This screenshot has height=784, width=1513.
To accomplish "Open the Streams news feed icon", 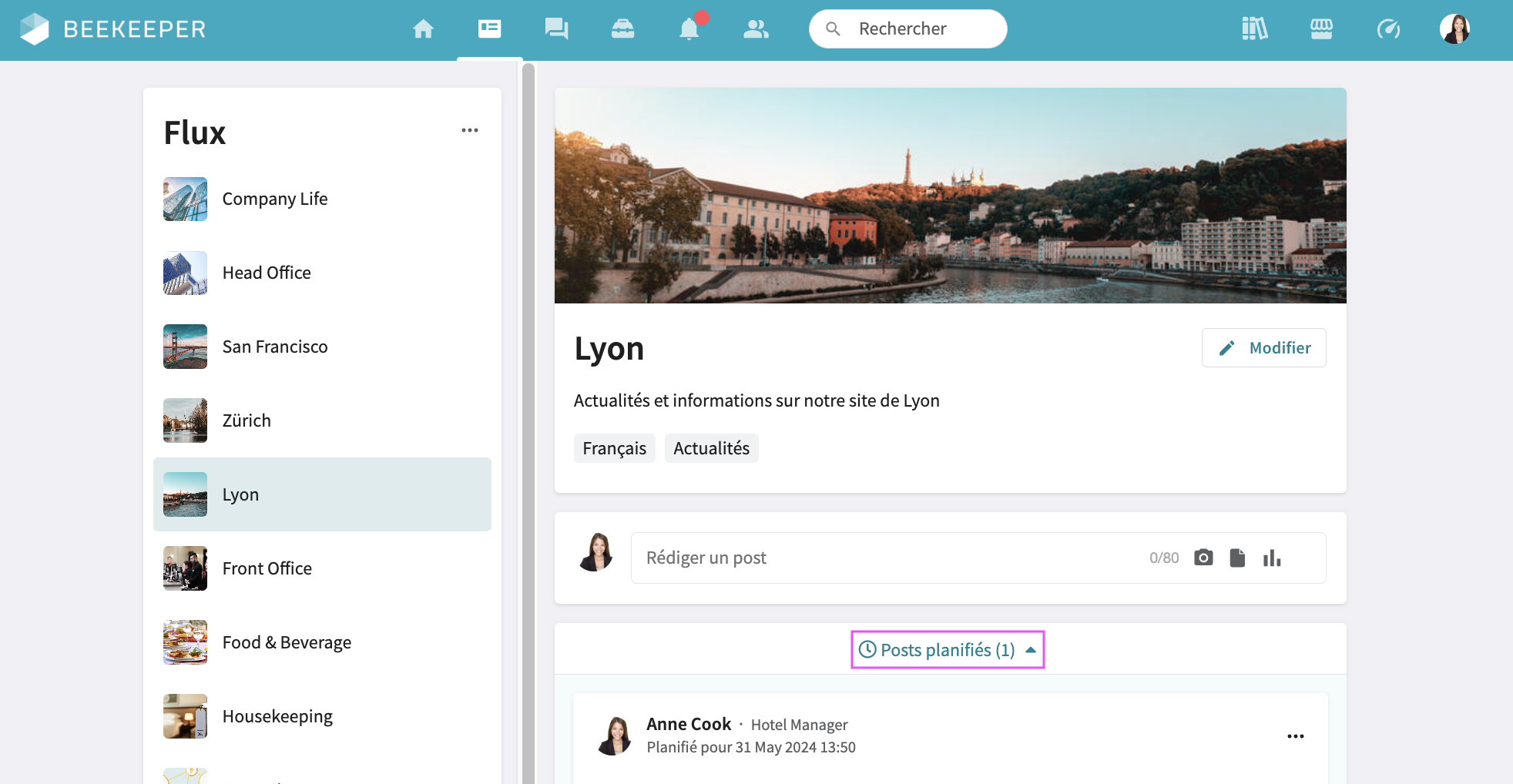I will (x=489, y=29).
